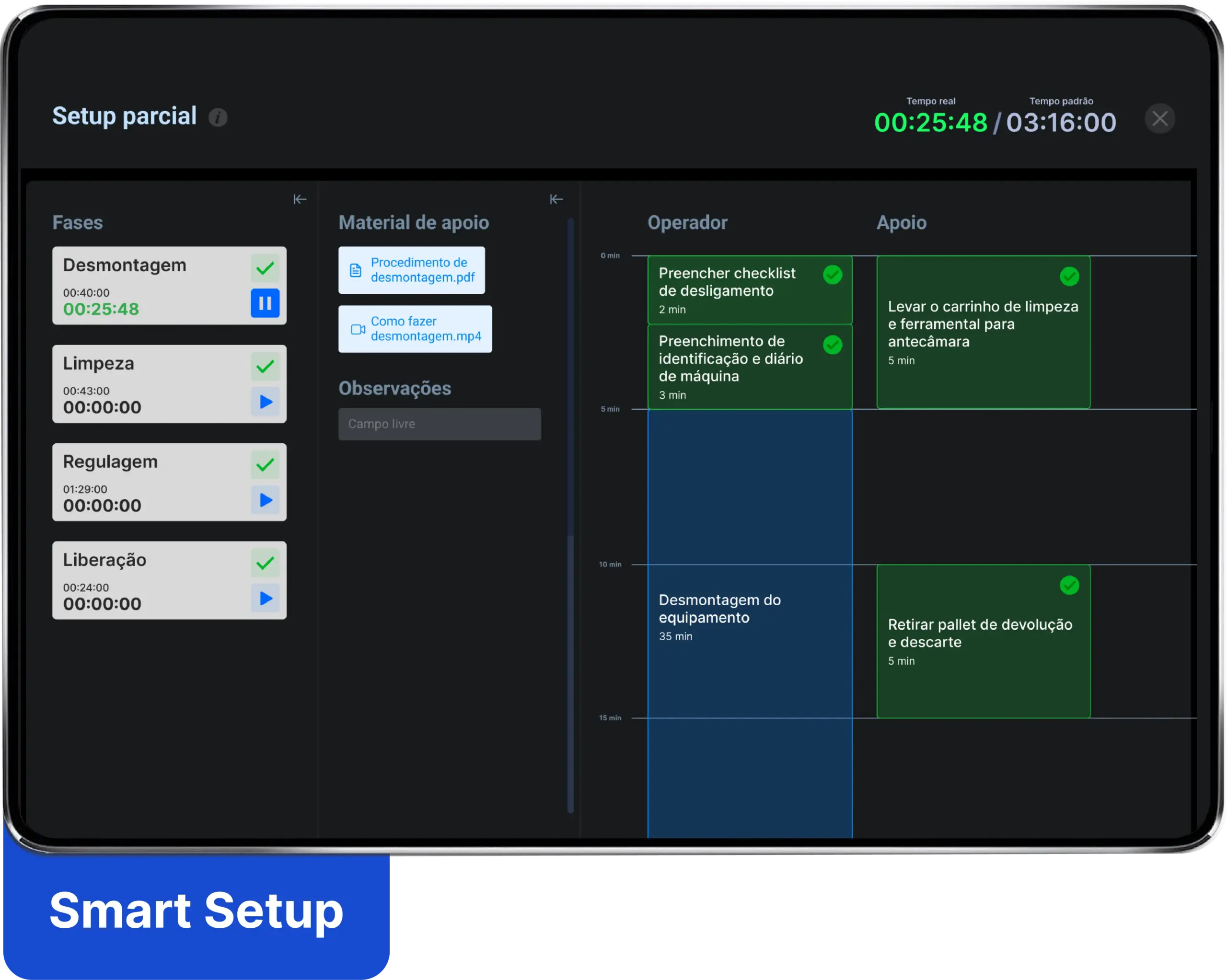
Task: Toggle check on Levar o carrinho de limpeza task
Action: (x=1069, y=277)
